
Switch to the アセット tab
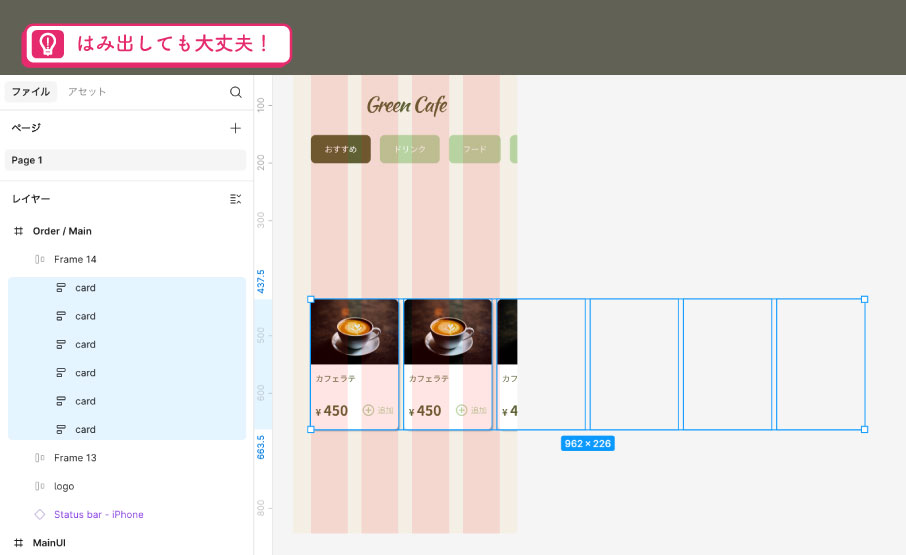(87, 92)
